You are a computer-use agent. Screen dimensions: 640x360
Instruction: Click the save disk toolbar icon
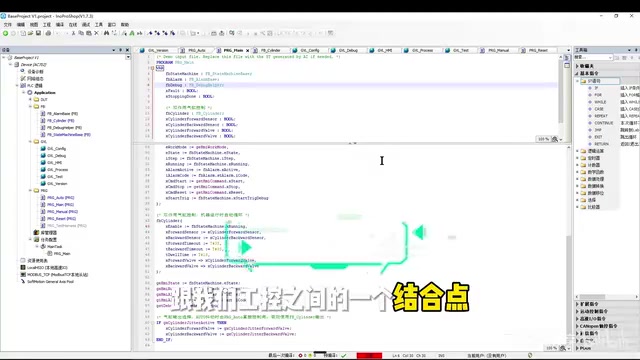[38, 33]
